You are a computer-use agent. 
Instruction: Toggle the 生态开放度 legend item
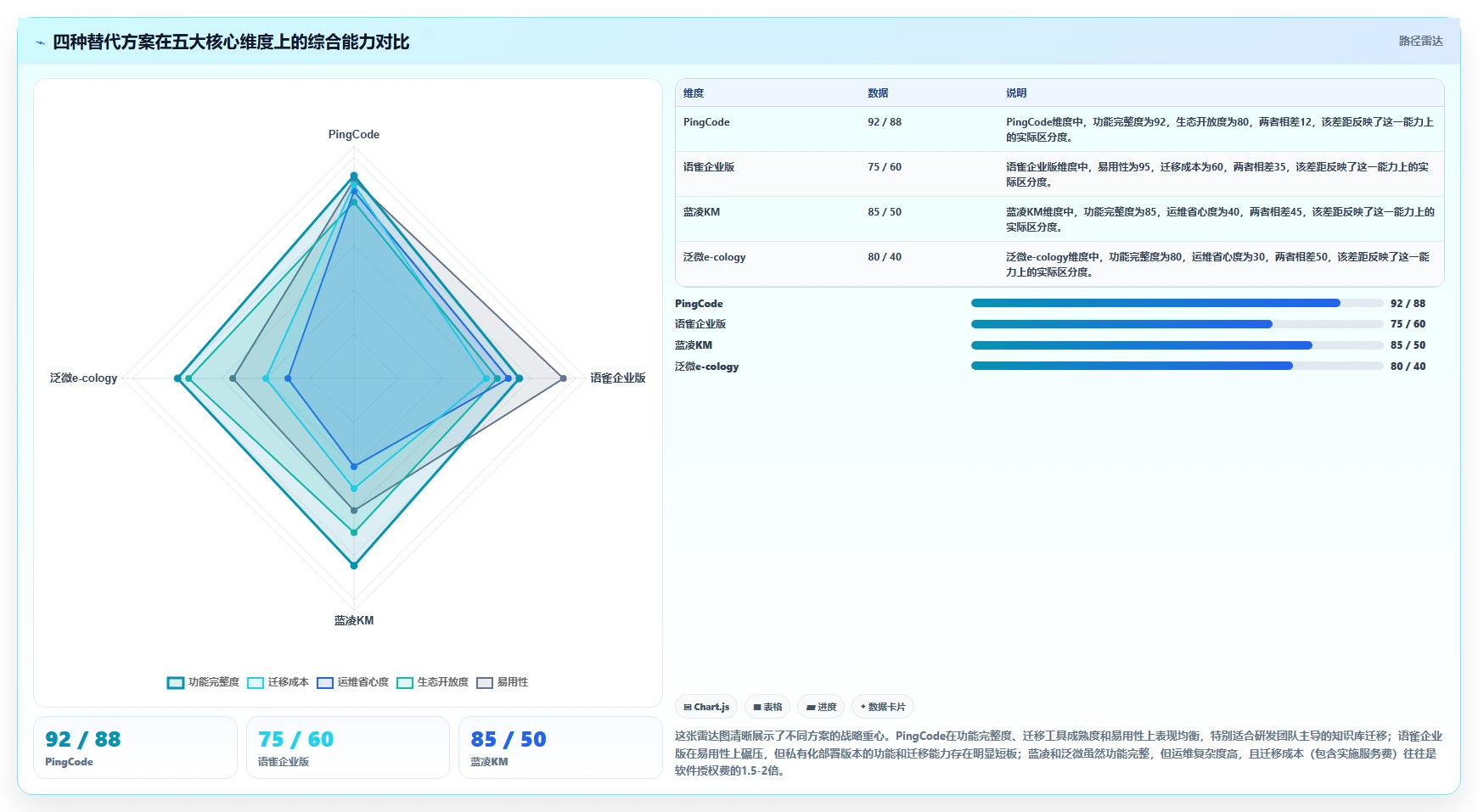433,682
